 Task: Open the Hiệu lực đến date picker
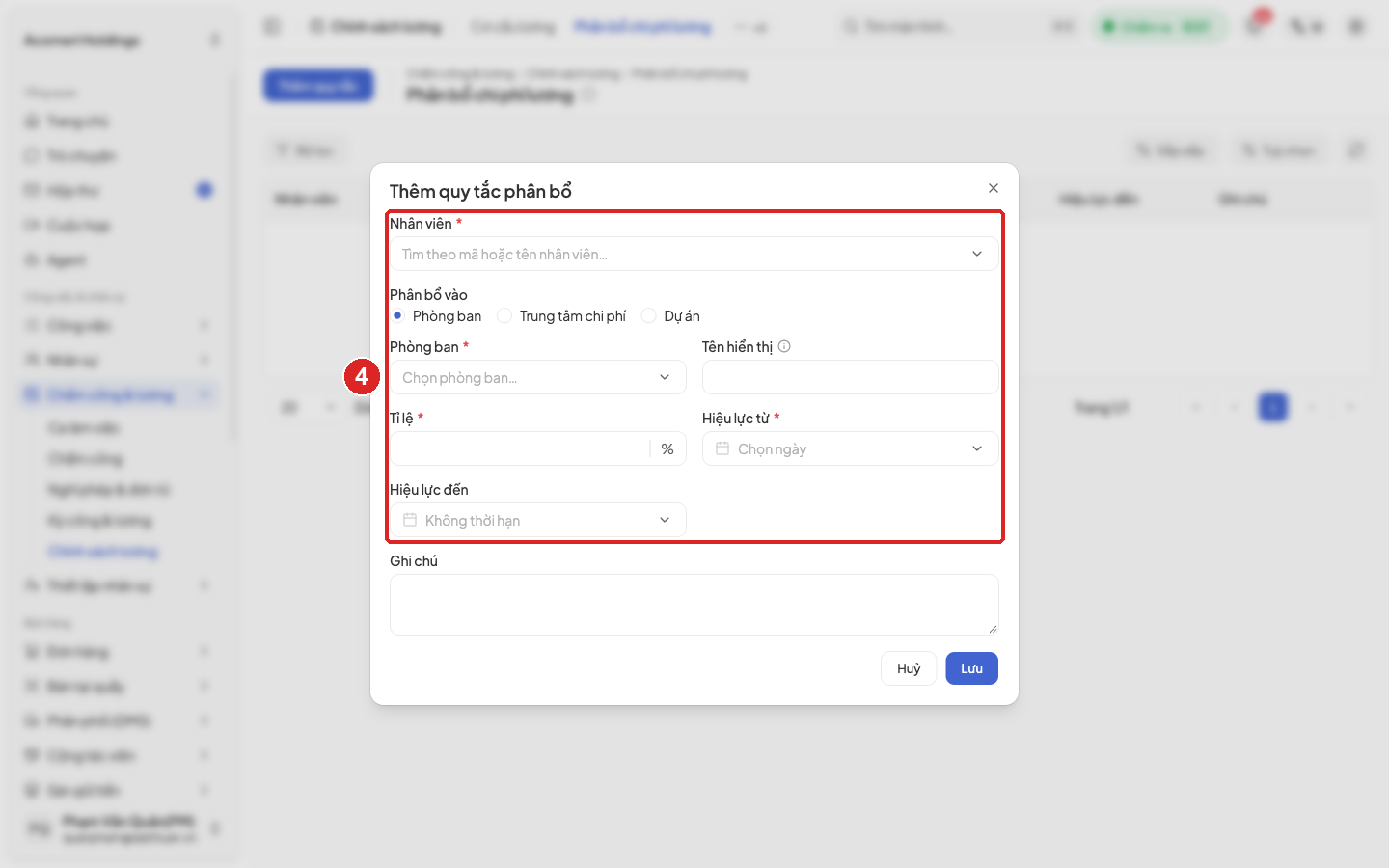click(x=538, y=520)
